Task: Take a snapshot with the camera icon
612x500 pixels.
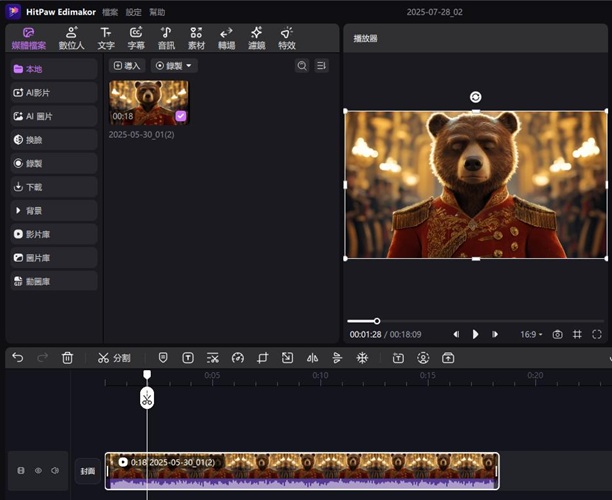Action: point(557,334)
